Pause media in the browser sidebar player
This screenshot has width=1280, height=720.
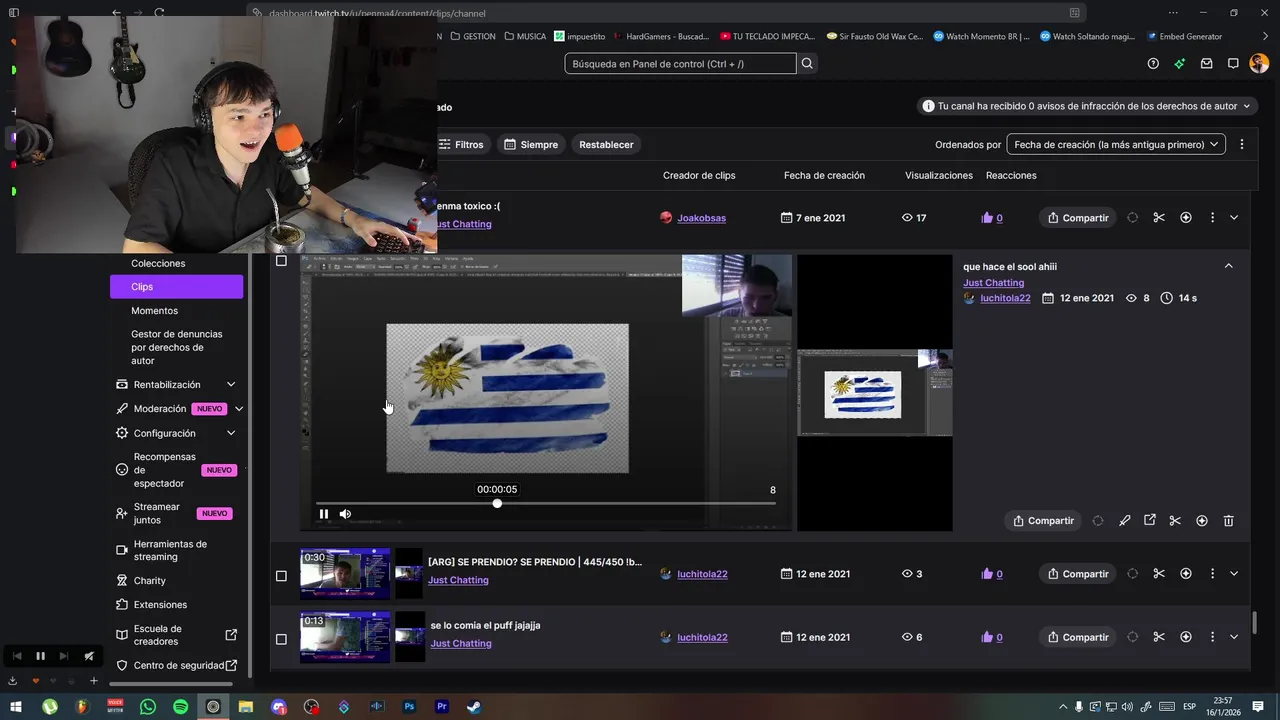coord(40,656)
